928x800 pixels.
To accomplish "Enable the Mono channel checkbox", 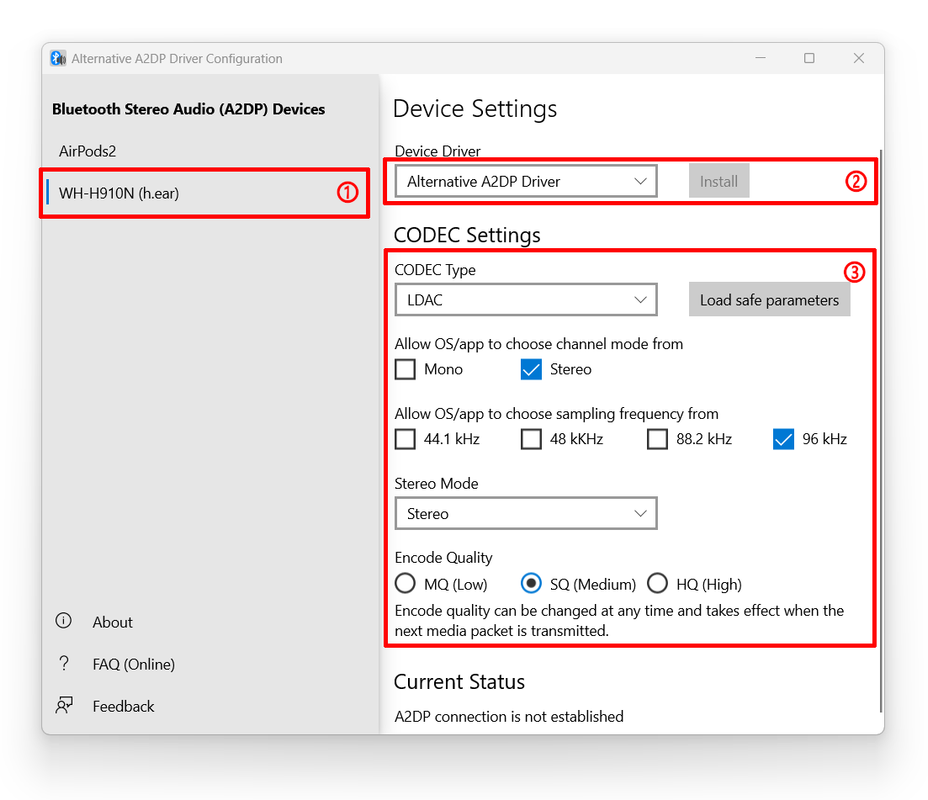I will click(x=405, y=369).
